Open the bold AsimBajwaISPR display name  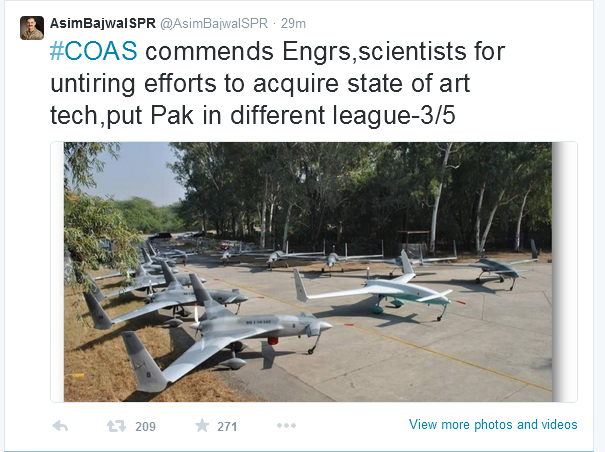click(103, 23)
